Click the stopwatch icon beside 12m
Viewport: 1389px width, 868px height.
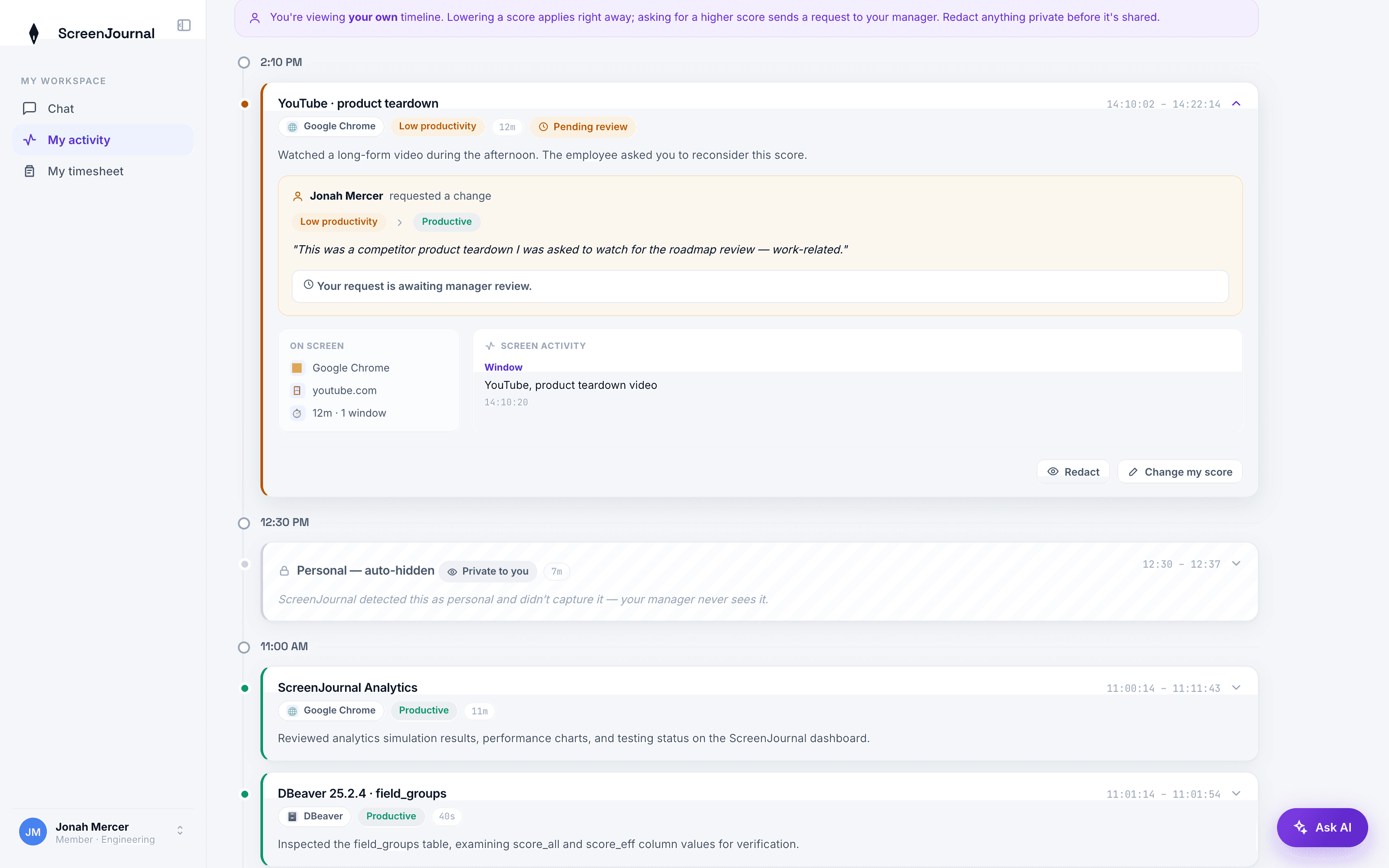297,413
